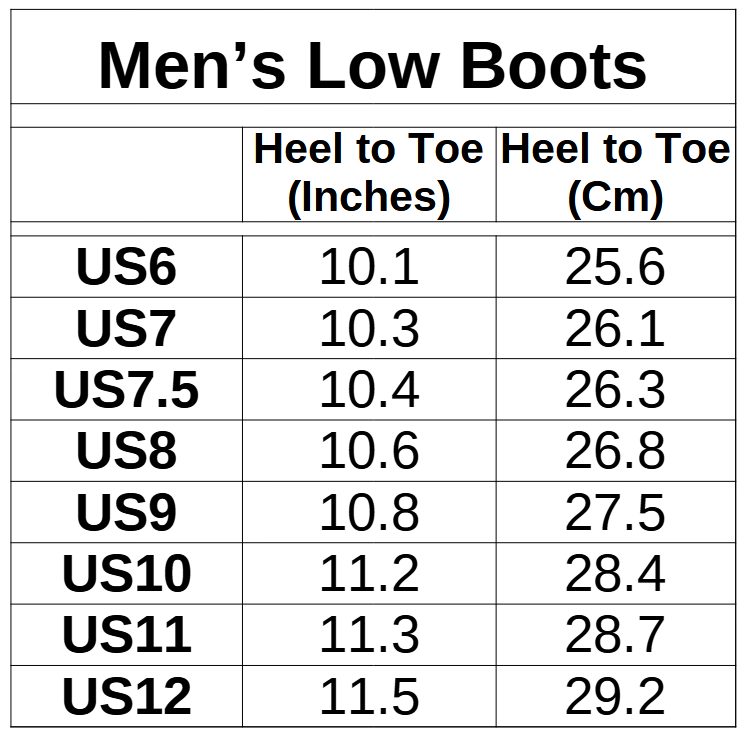Click the 29.2 cm value

(615, 697)
